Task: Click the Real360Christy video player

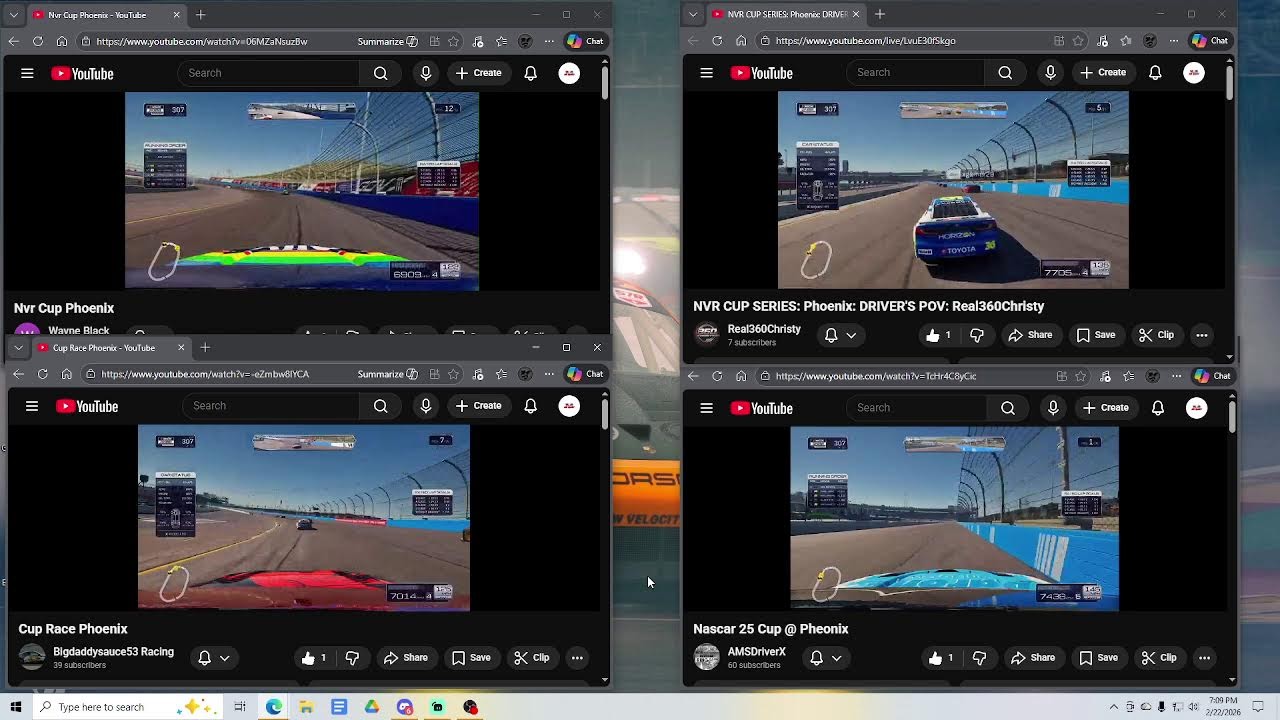Action: tap(953, 190)
